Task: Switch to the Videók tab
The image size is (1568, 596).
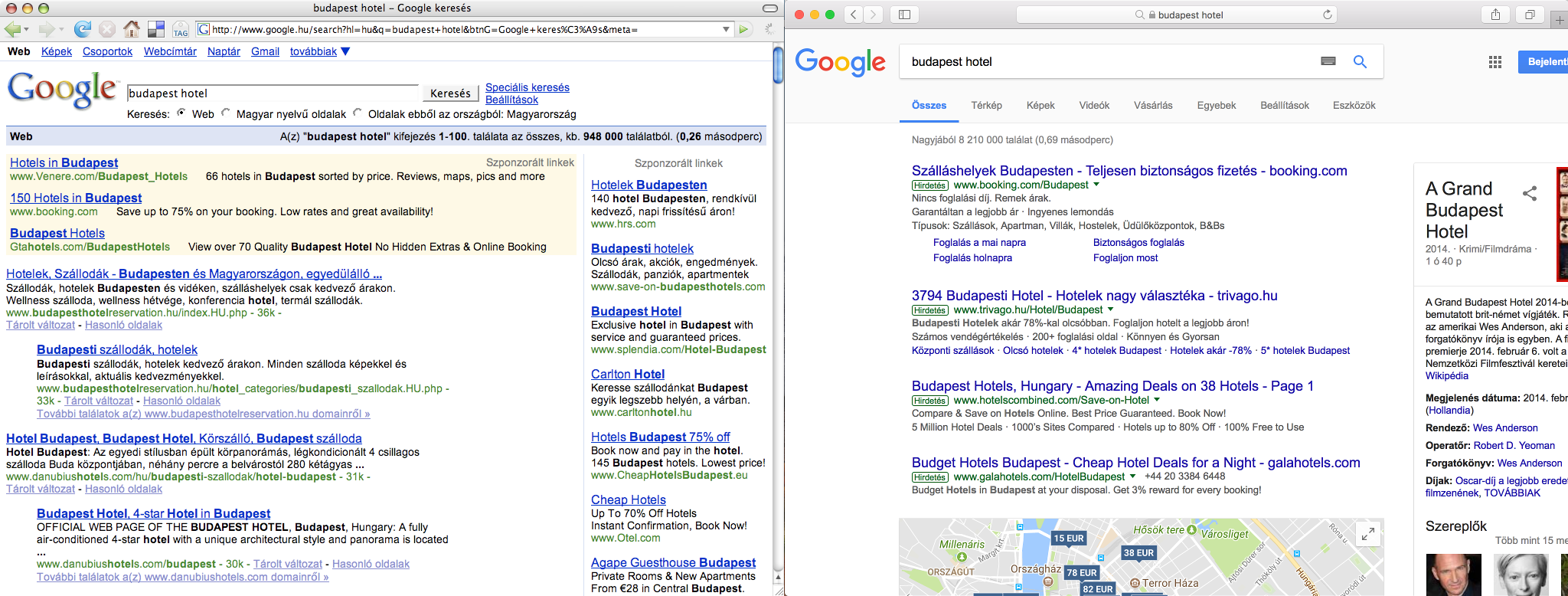Action: coord(1094,106)
